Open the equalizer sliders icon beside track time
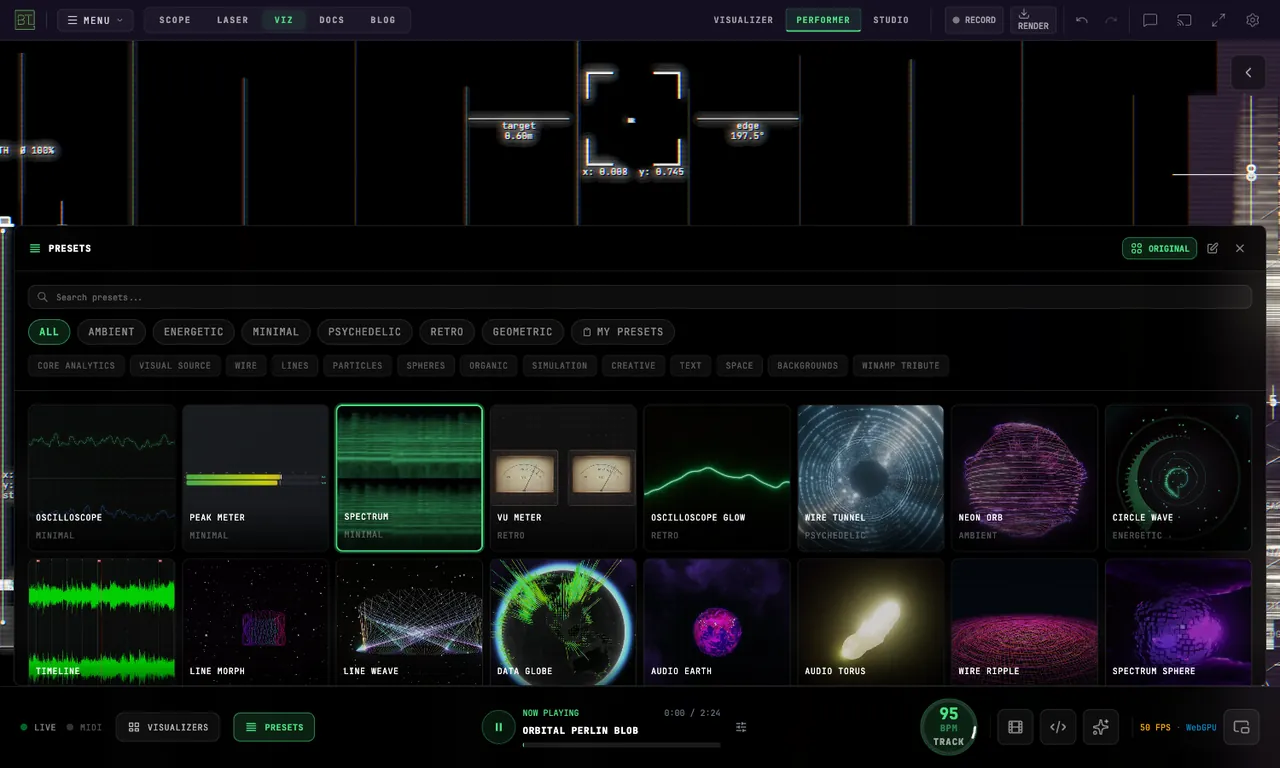The height and width of the screenshot is (768, 1280). [x=741, y=727]
